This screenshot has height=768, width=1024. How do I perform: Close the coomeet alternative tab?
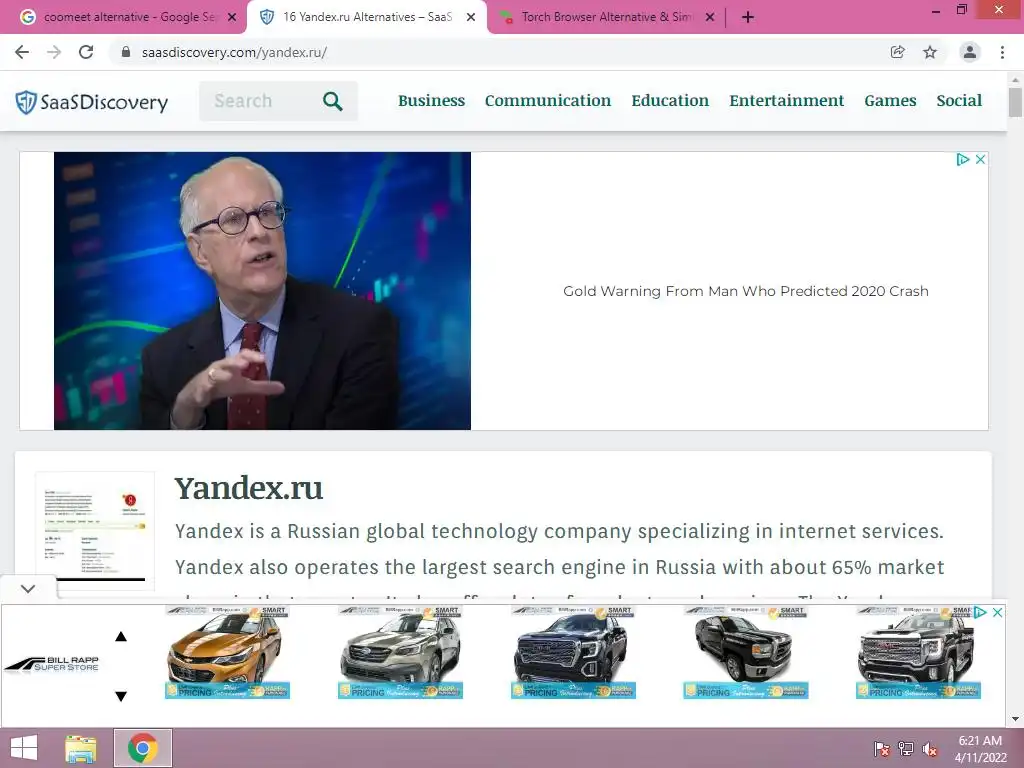point(232,17)
